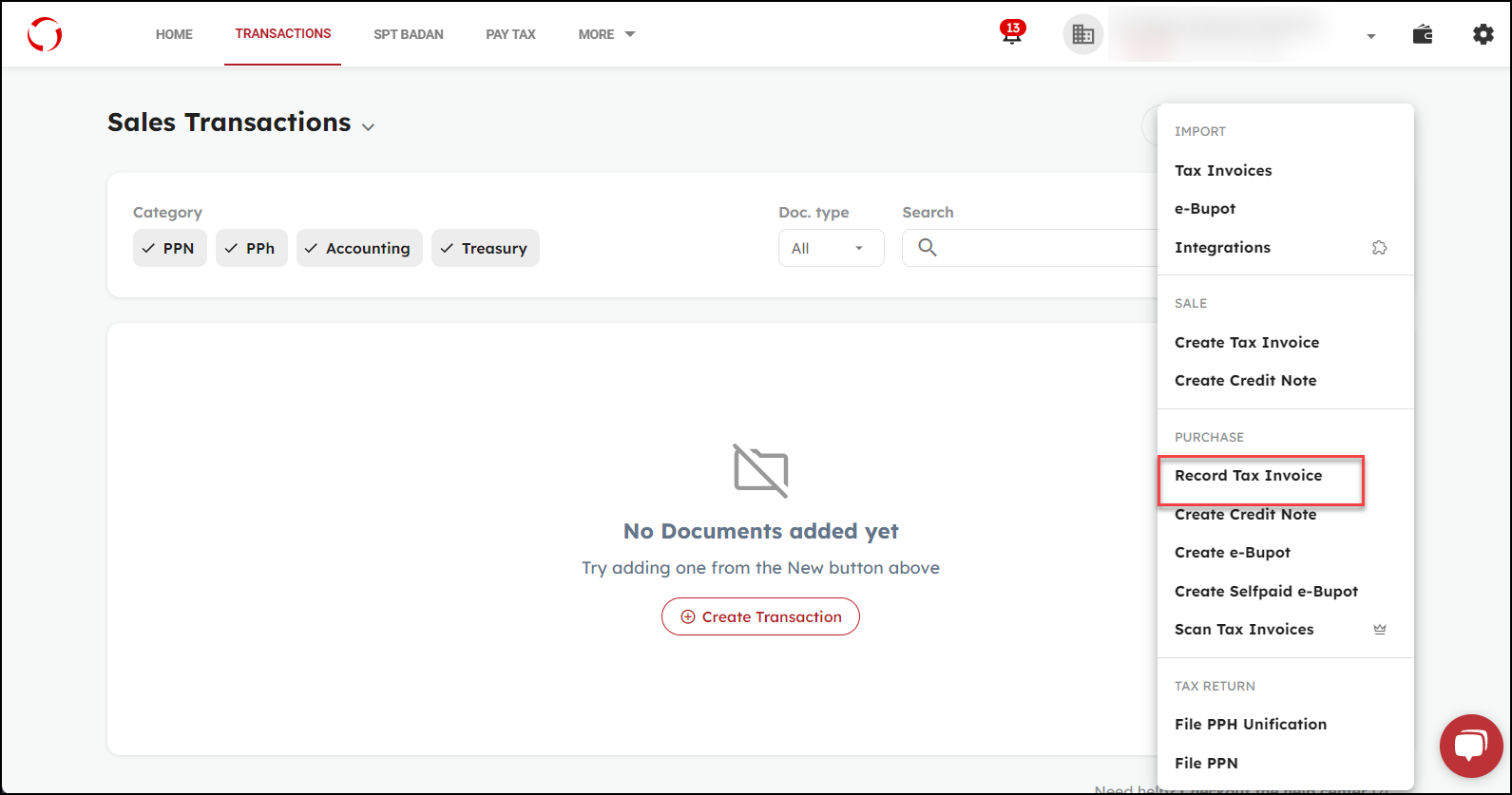Click the crown icon beside Scan Tax Invoices

click(x=1379, y=630)
